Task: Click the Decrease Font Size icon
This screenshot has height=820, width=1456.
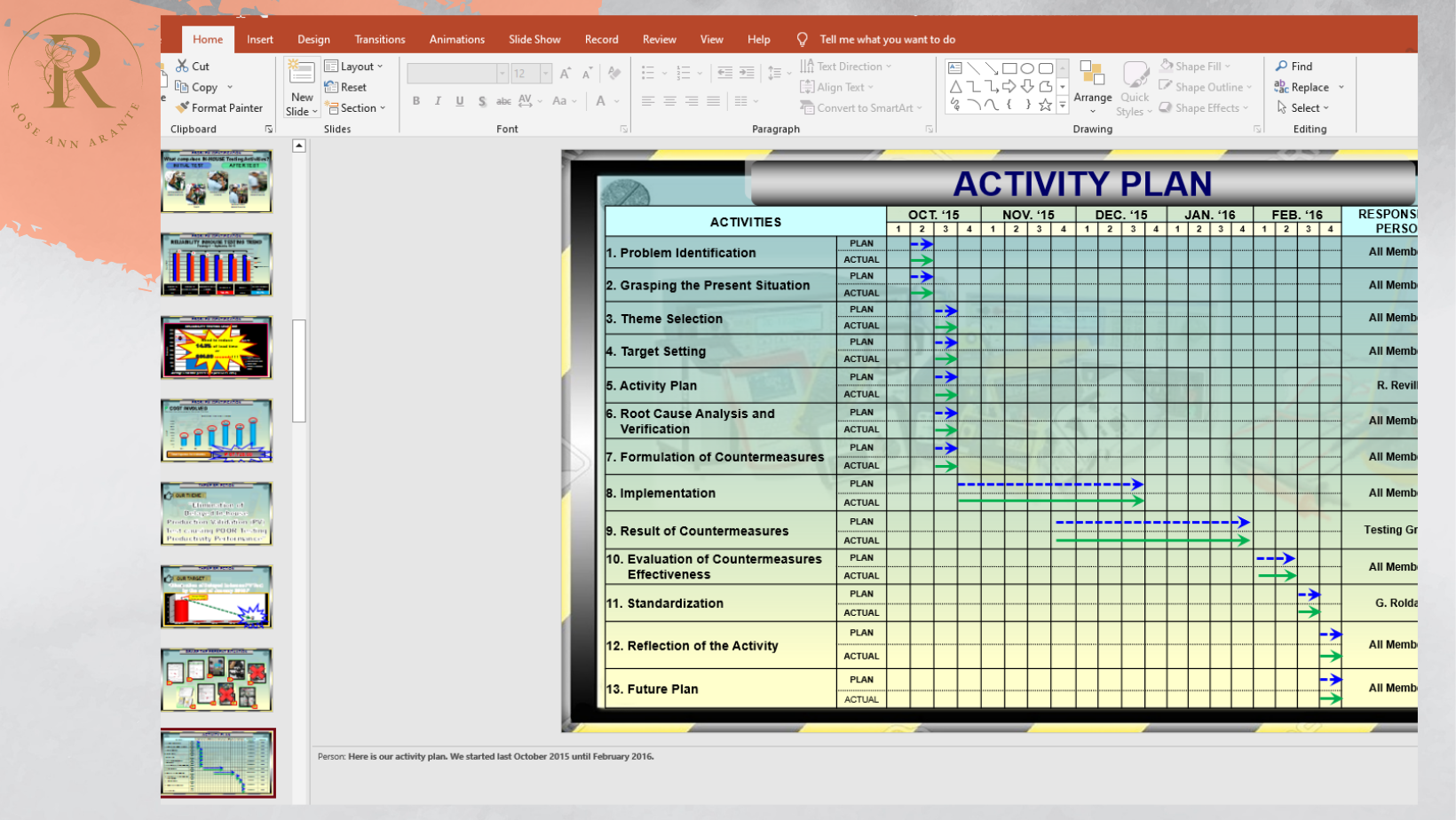Action: point(587,74)
